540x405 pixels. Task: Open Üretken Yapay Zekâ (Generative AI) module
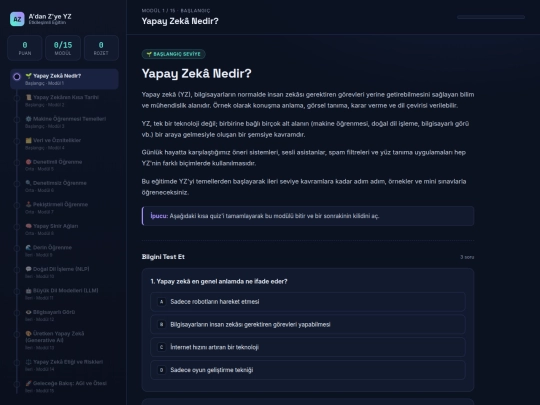pyautogui.click(x=64, y=340)
